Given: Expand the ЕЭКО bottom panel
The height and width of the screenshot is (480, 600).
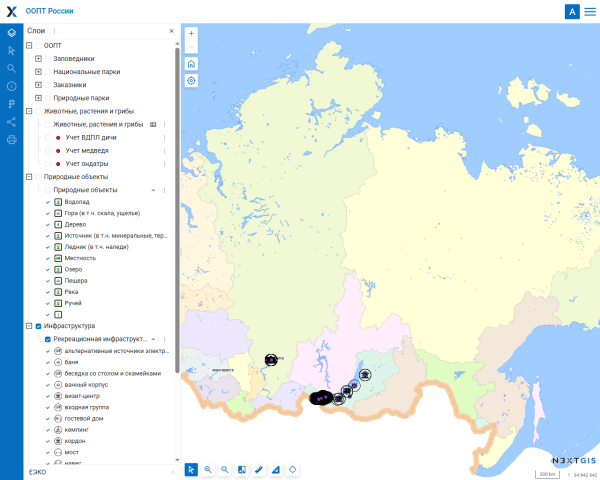Looking at the screenshot, I should click(x=172, y=471).
